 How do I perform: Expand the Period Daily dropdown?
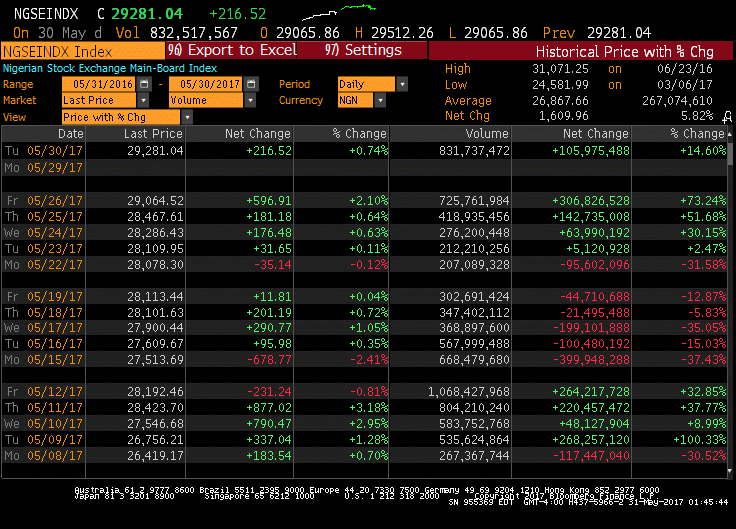pos(402,84)
